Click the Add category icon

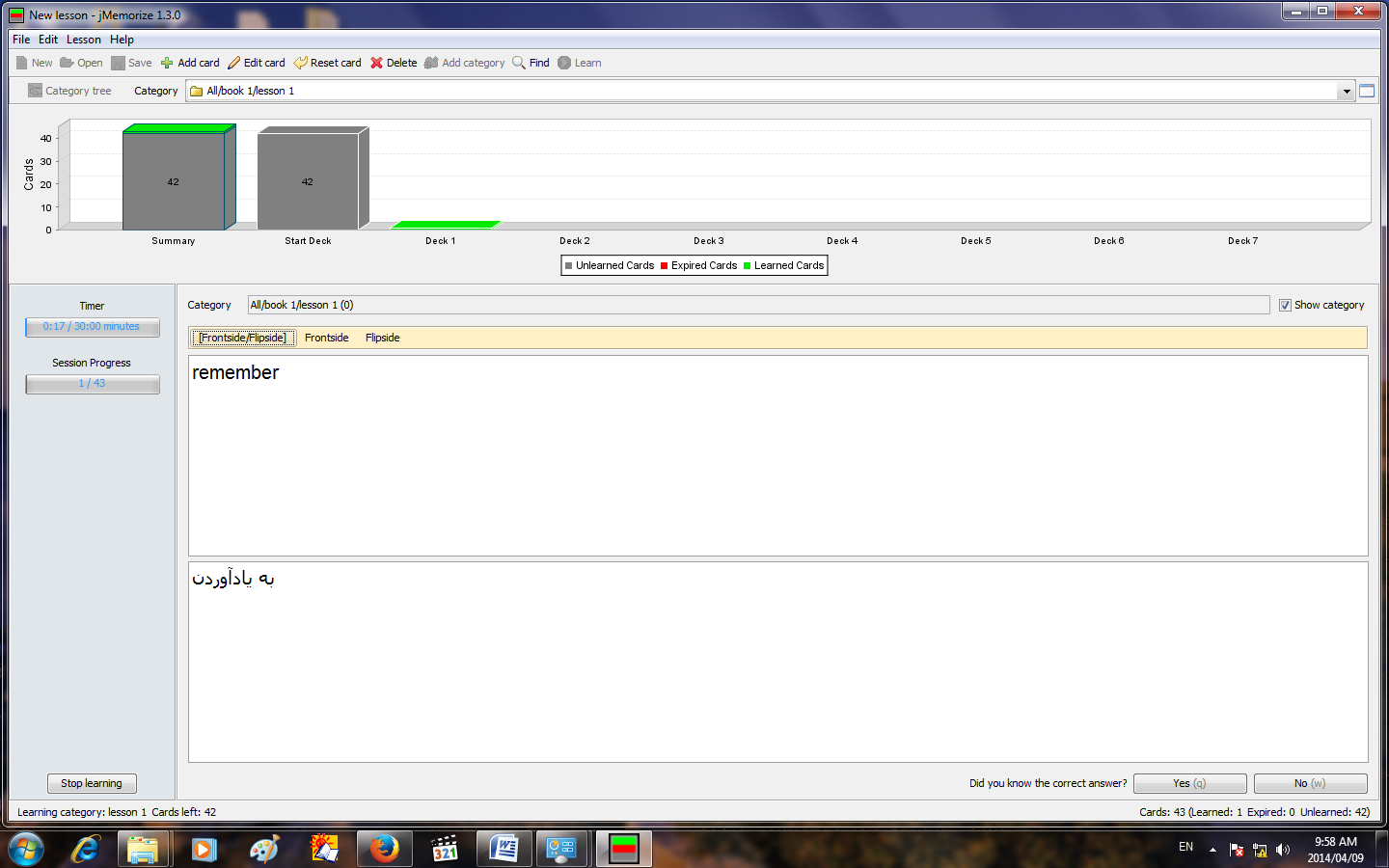431,63
